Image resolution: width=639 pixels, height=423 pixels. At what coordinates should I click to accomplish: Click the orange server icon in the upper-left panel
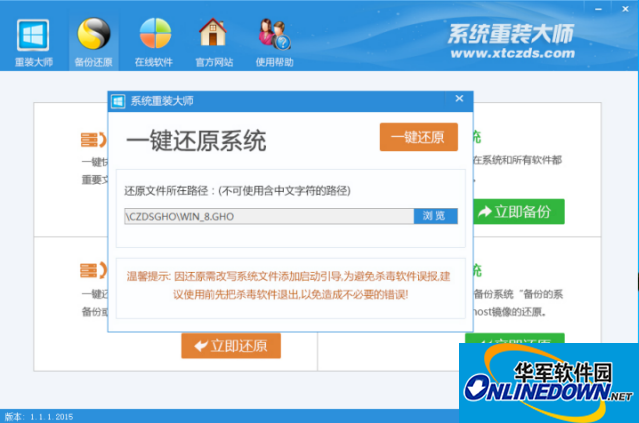(93, 140)
